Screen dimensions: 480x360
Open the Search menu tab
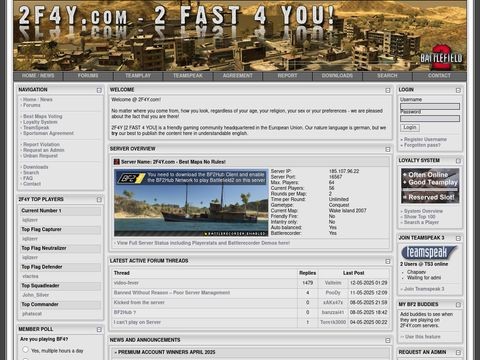coord(387,76)
